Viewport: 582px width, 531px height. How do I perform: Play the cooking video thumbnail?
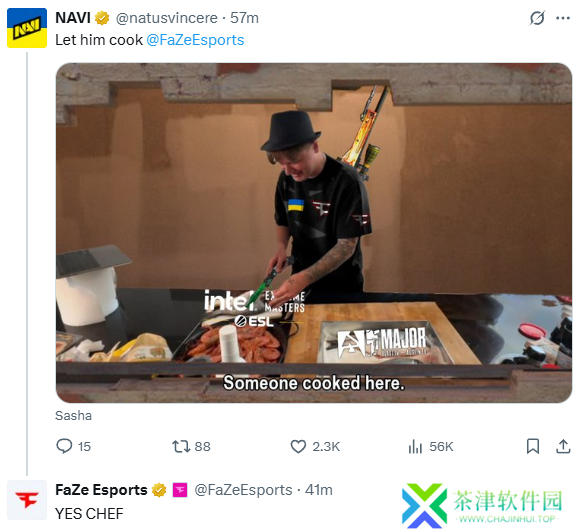[314, 233]
